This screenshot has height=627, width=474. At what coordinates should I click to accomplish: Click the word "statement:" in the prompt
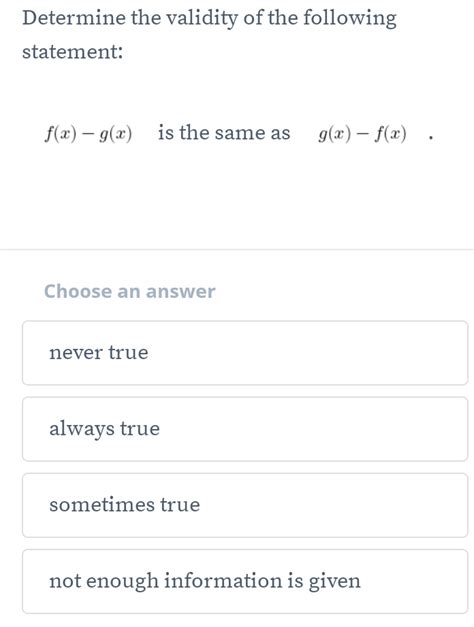72,52
